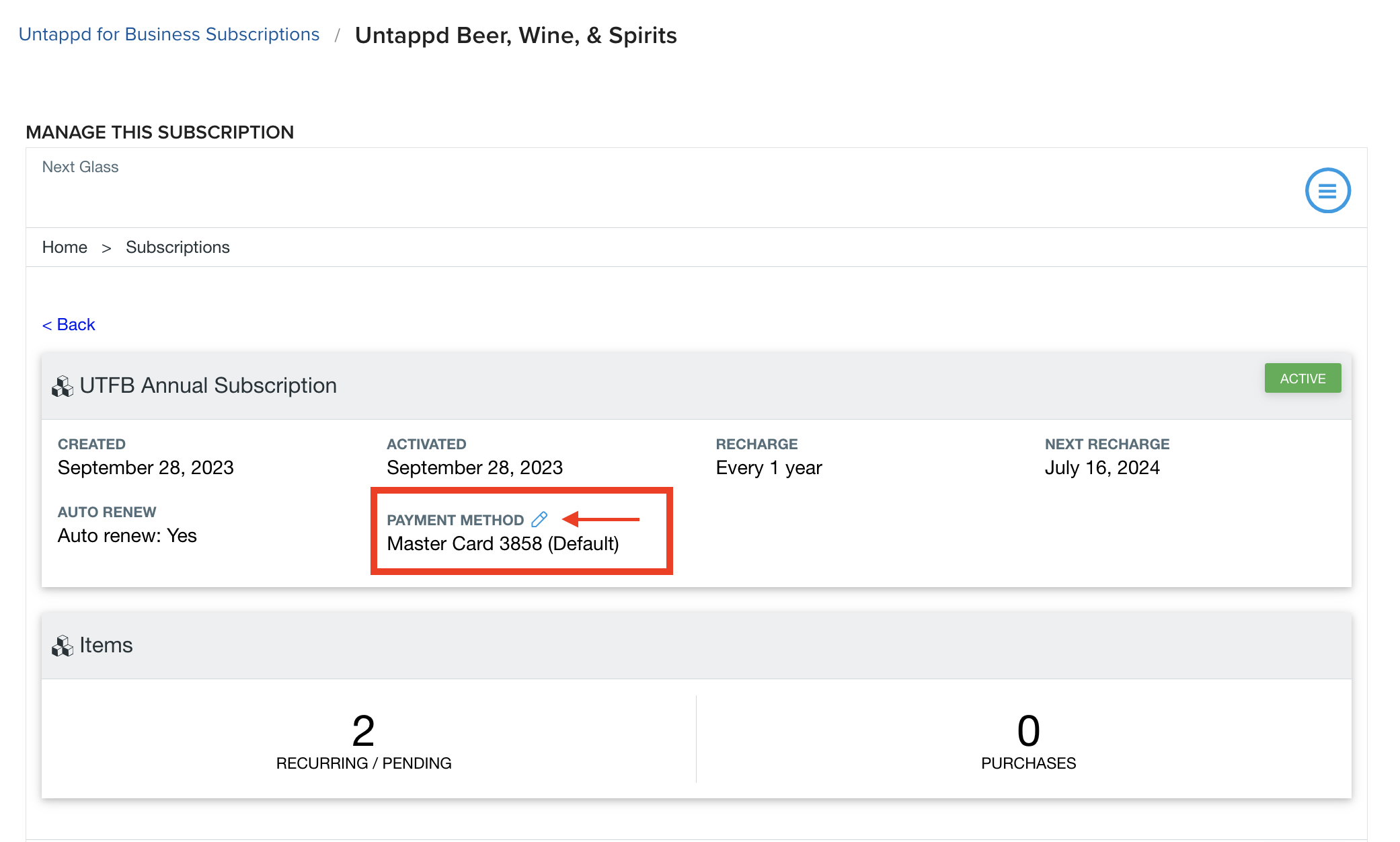1400x842 pixels.
Task: Click the PAYMENT METHOD label
Action: click(455, 520)
